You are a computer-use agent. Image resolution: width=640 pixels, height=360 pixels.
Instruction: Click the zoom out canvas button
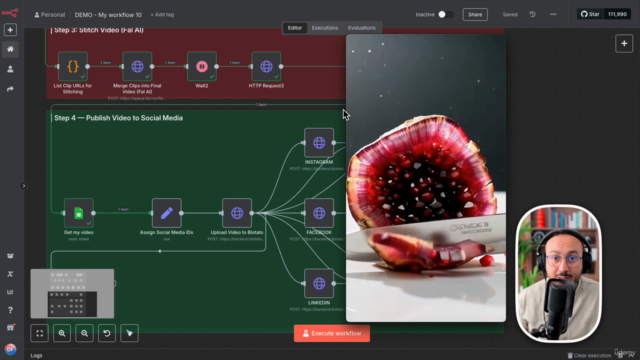click(84, 333)
